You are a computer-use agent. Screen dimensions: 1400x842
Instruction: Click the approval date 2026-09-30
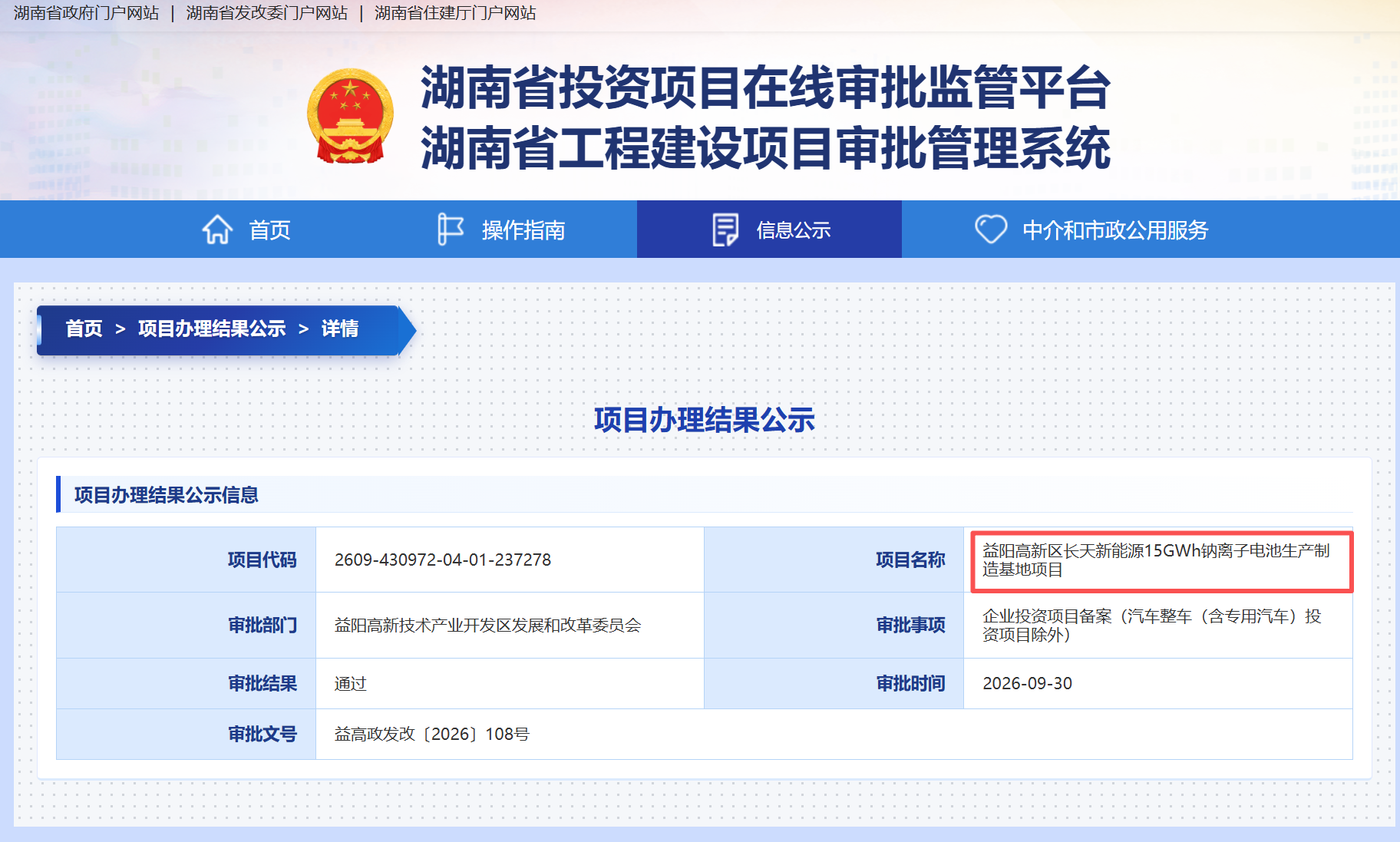point(1028,684)
